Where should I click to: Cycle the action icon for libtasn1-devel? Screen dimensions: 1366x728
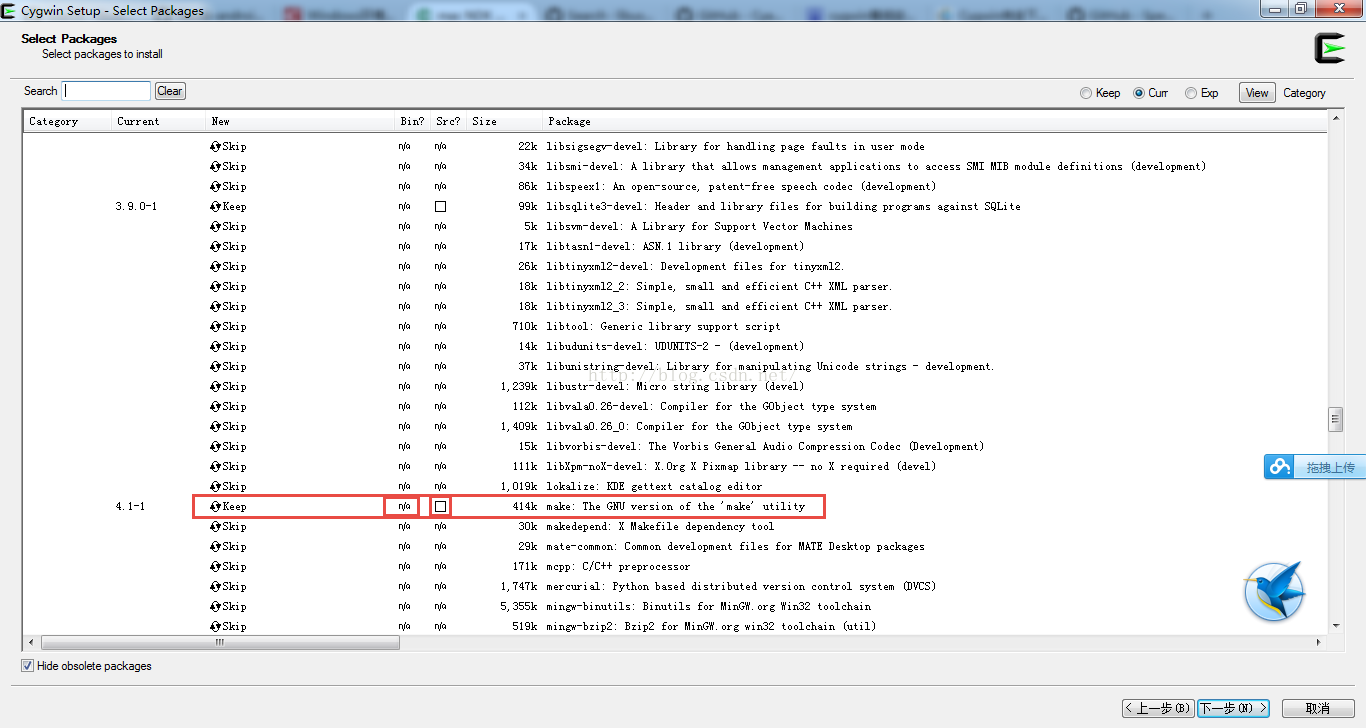pos(215,246)
